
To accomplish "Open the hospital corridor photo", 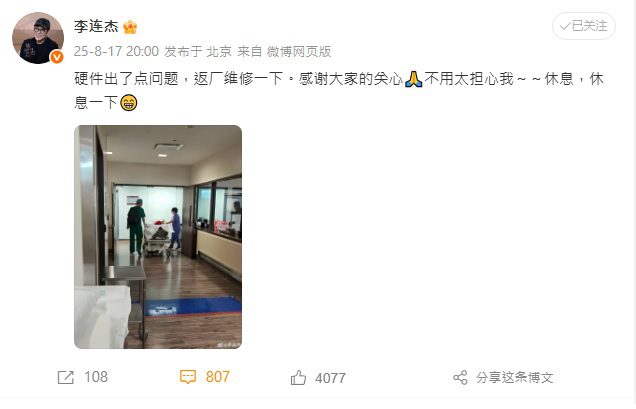I will click(x=158, y=237).
